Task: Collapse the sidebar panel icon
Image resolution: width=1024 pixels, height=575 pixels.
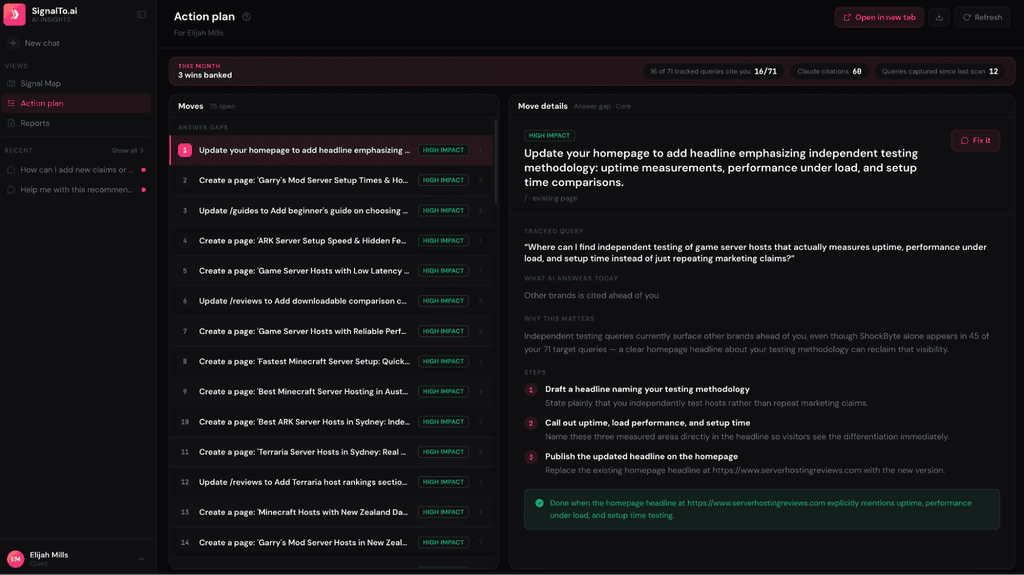Action: point(141,14)
